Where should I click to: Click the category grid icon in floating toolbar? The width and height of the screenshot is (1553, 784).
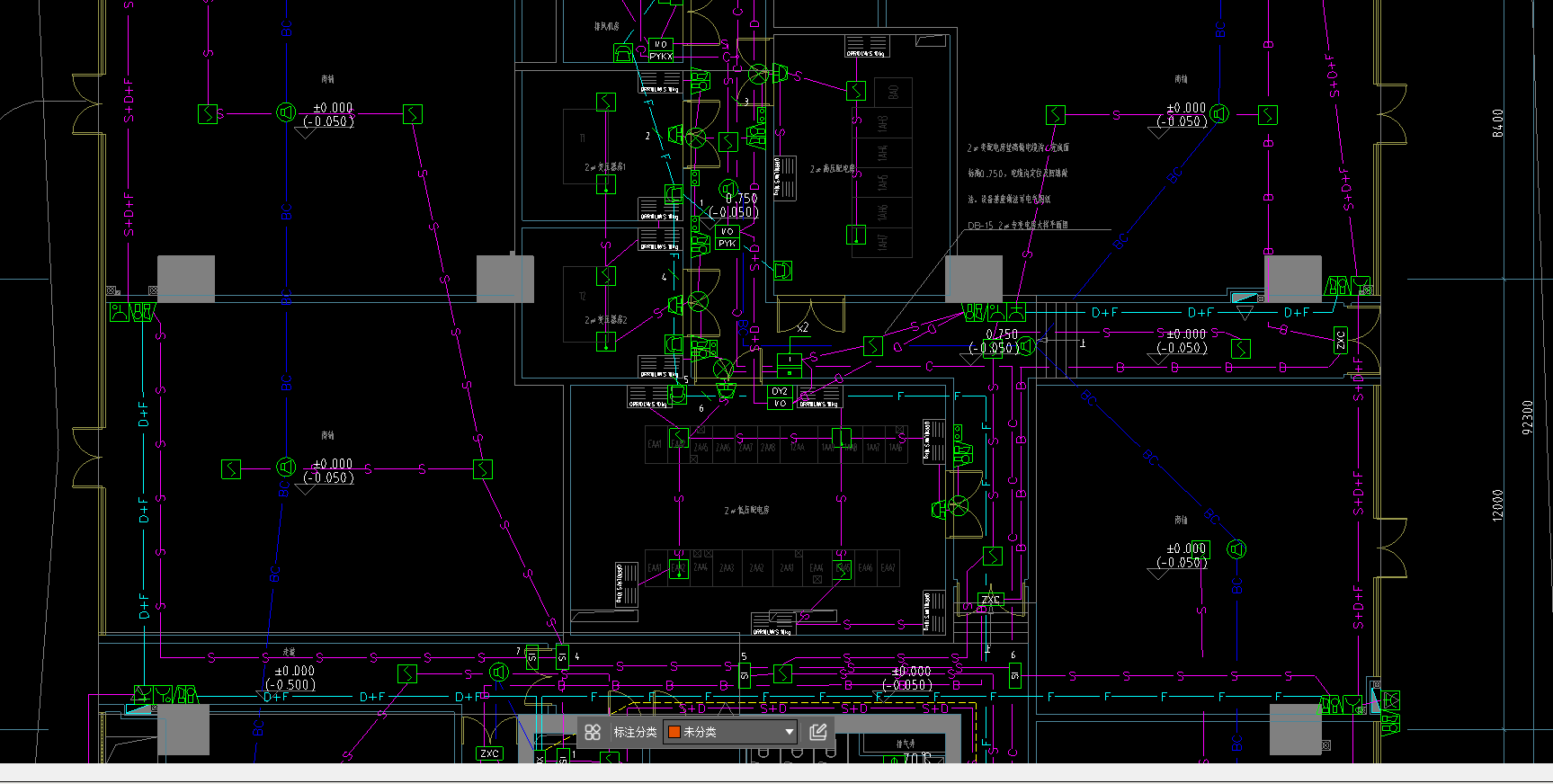tap(592, 733)
